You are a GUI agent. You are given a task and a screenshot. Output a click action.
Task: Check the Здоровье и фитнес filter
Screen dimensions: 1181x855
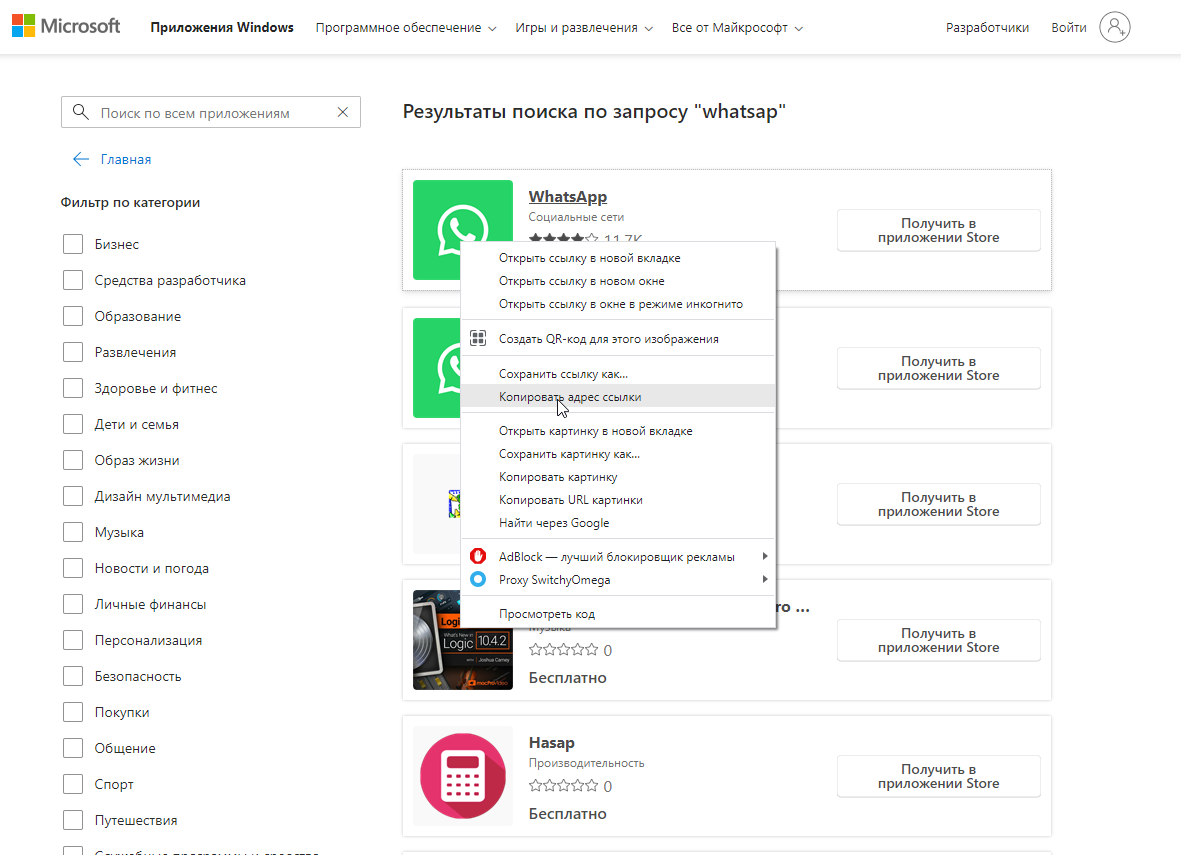[73, 388]
